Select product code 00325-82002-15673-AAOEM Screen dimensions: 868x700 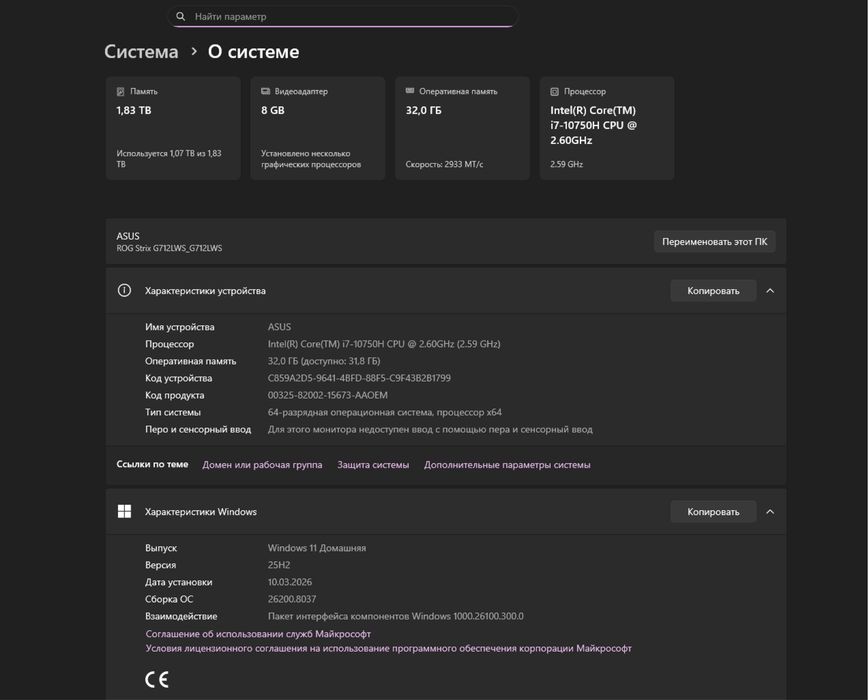(x=328, y=395)
